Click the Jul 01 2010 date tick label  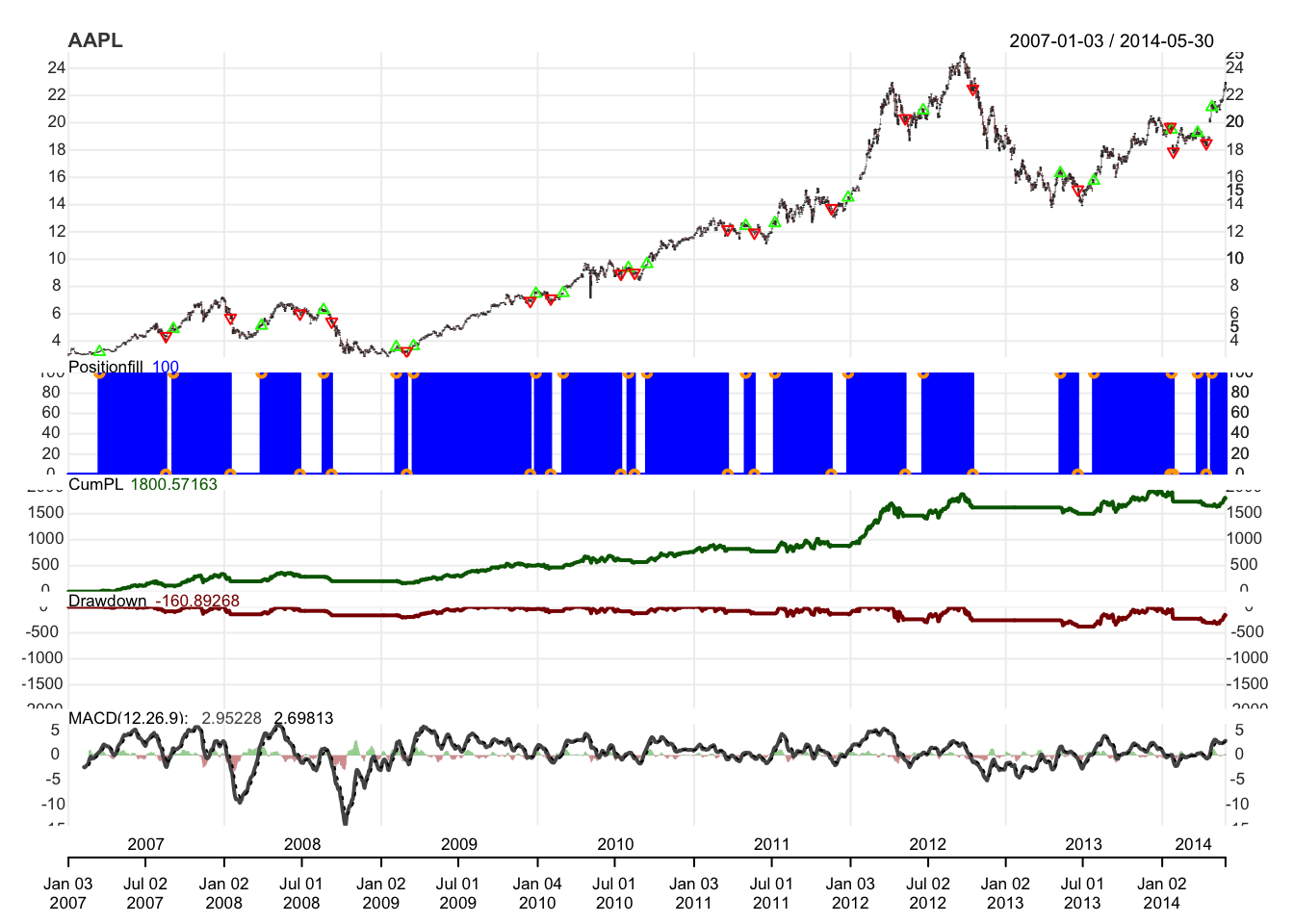[x=614, y=893]
